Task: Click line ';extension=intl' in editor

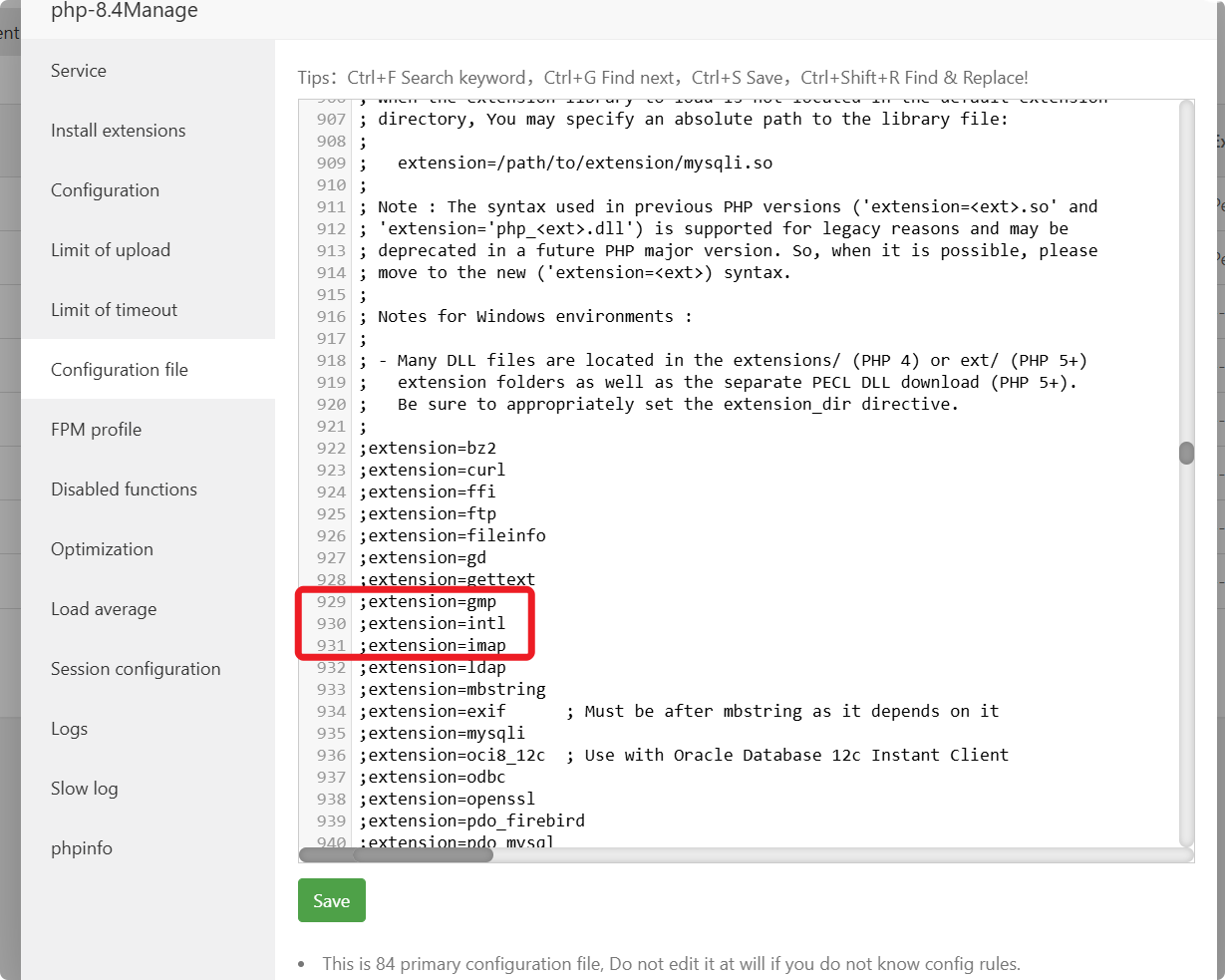Action: [x=433, y=623]
